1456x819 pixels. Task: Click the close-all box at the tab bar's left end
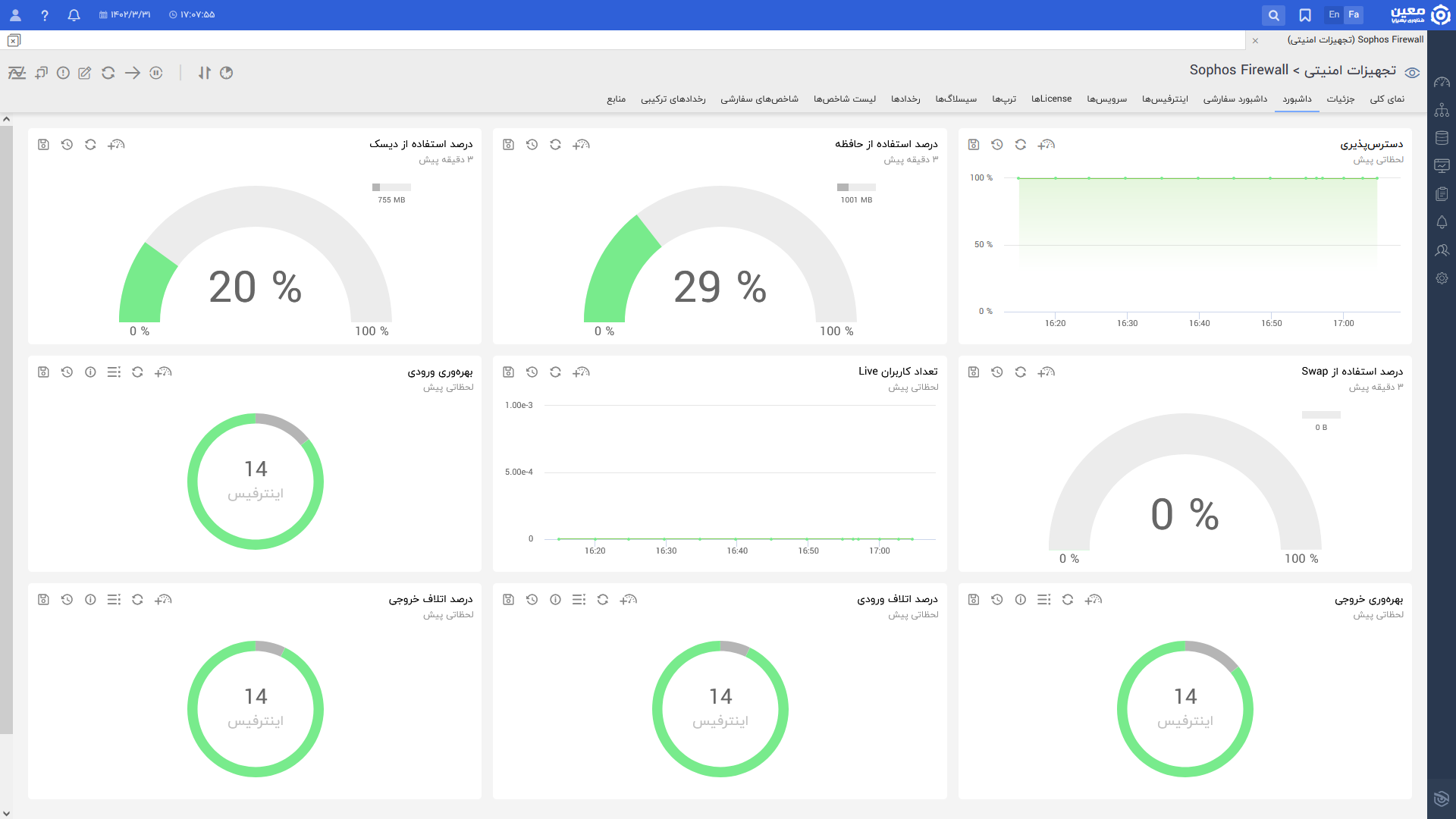(x=14, y=40)
